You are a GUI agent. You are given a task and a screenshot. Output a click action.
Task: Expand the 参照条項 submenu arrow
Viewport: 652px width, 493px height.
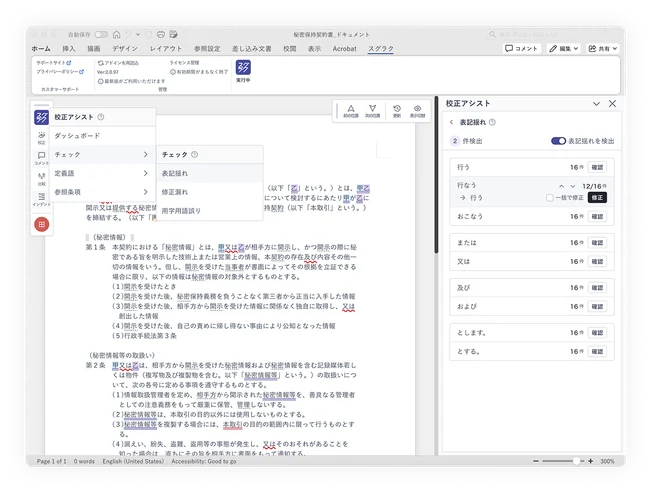(x=146, y=192)
